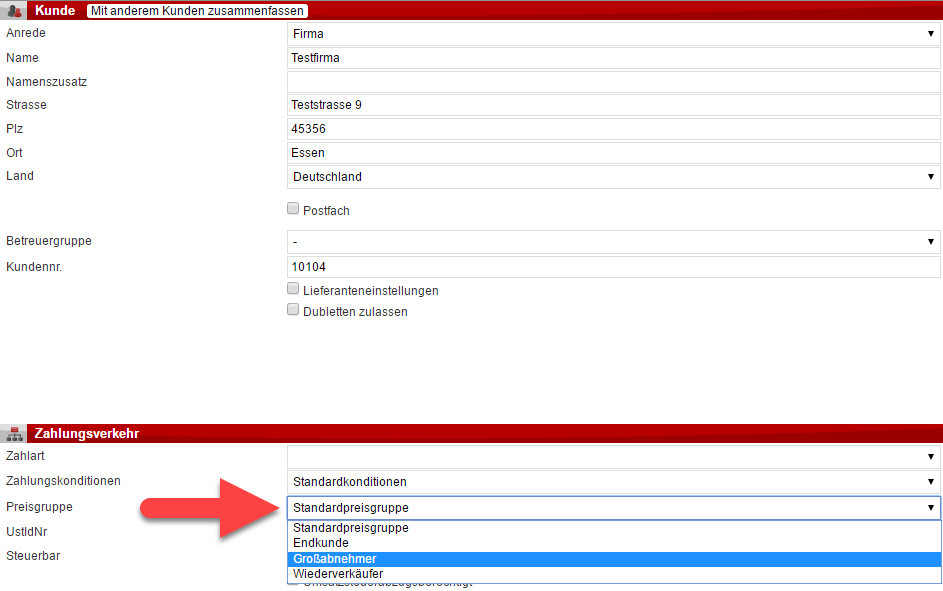Open the Anrede dropdown showing Firma
This screenshot has height=591, width=943.
pyautogui.click(x=613, y=34)
